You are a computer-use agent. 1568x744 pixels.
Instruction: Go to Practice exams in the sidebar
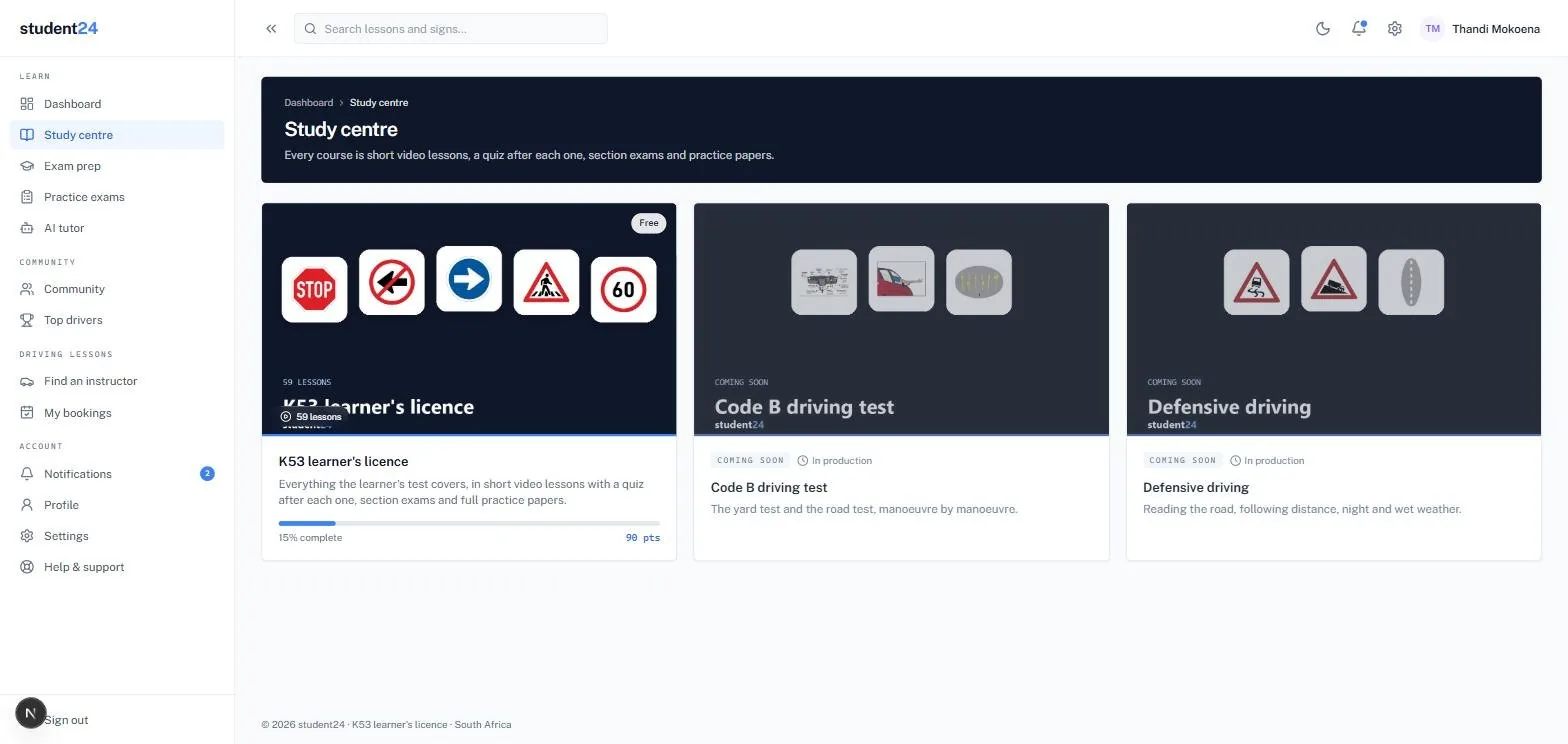(x=117, y=197)
